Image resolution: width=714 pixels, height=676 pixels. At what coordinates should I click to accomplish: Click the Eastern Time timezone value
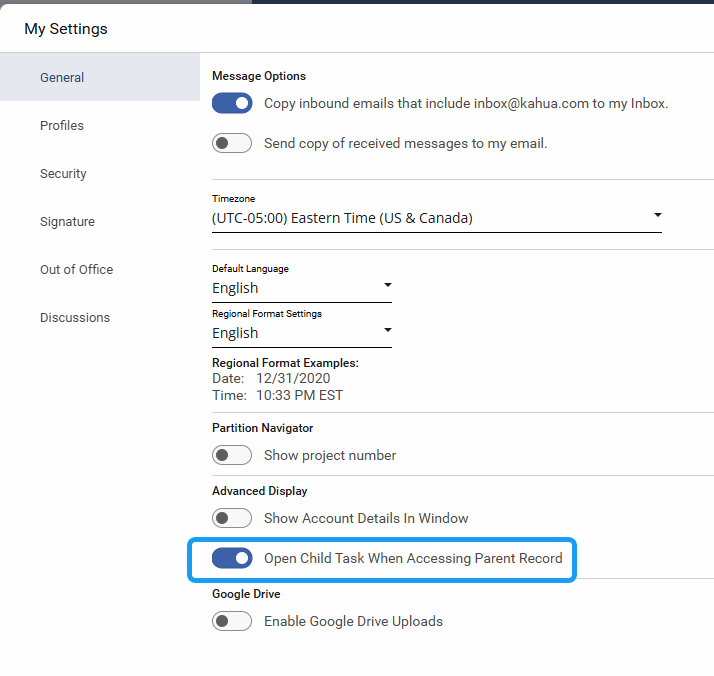pos(342,218)
